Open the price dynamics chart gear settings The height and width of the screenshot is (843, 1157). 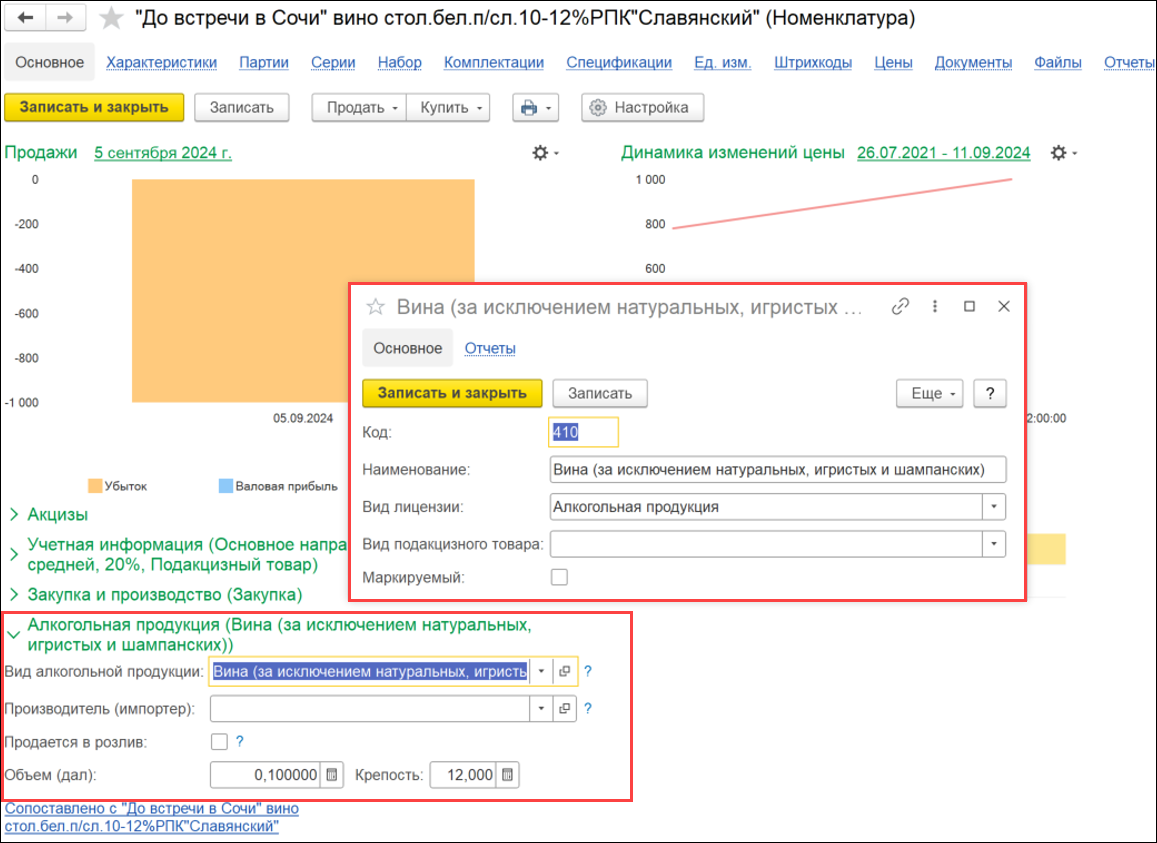[x=1063, y=153]
